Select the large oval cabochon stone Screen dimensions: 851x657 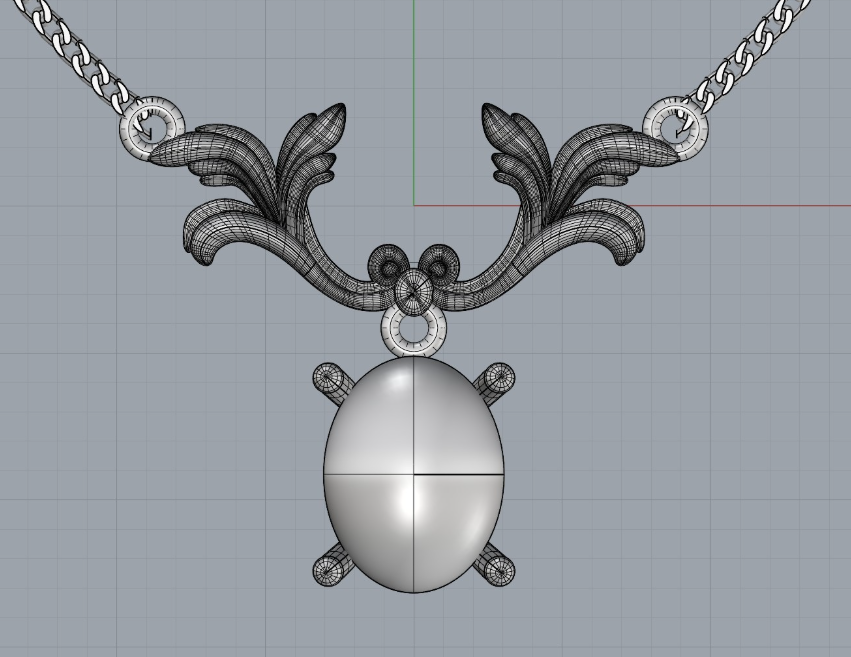(x=414, y=475)
